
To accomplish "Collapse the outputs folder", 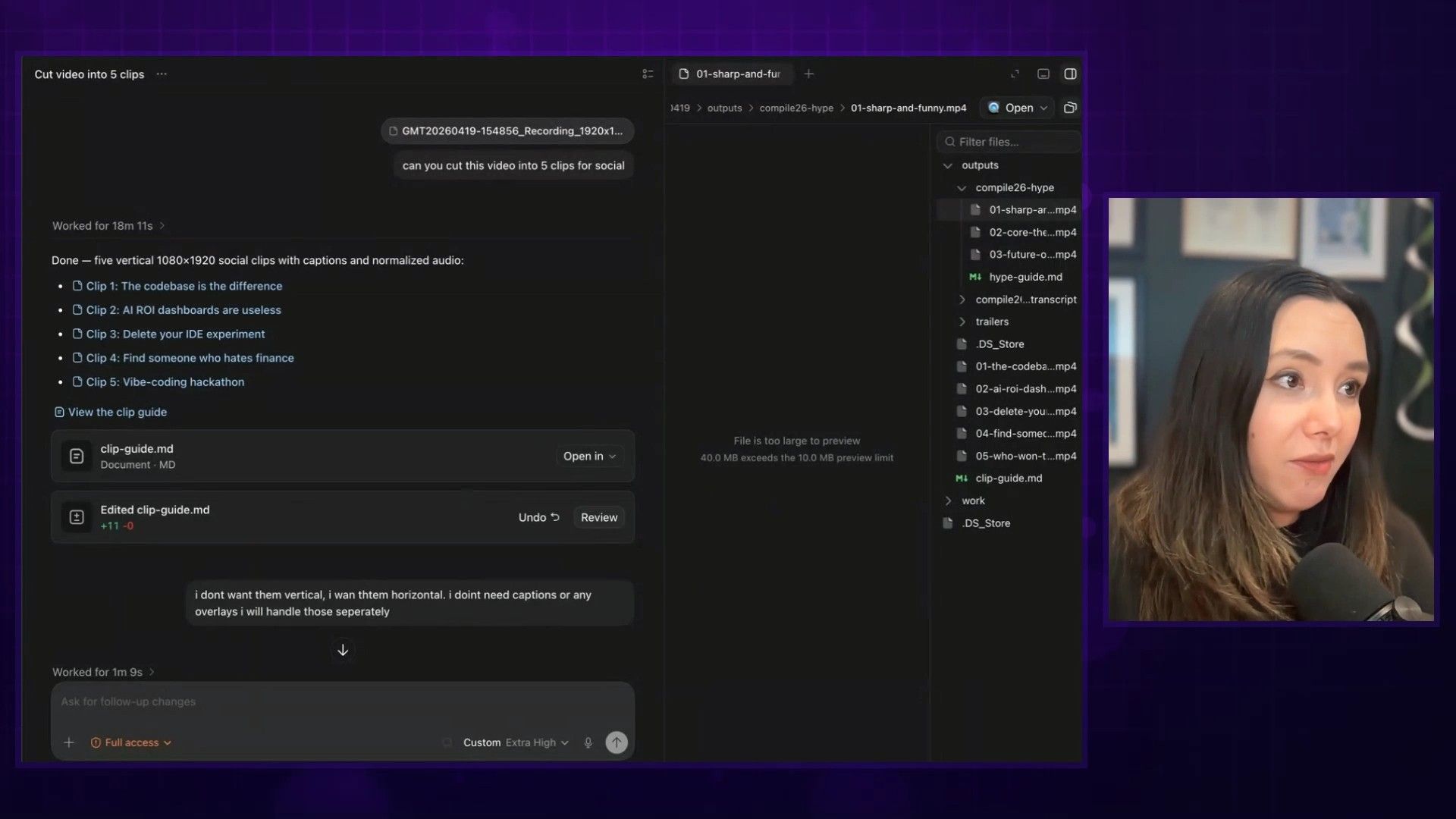I will point(948,165).
